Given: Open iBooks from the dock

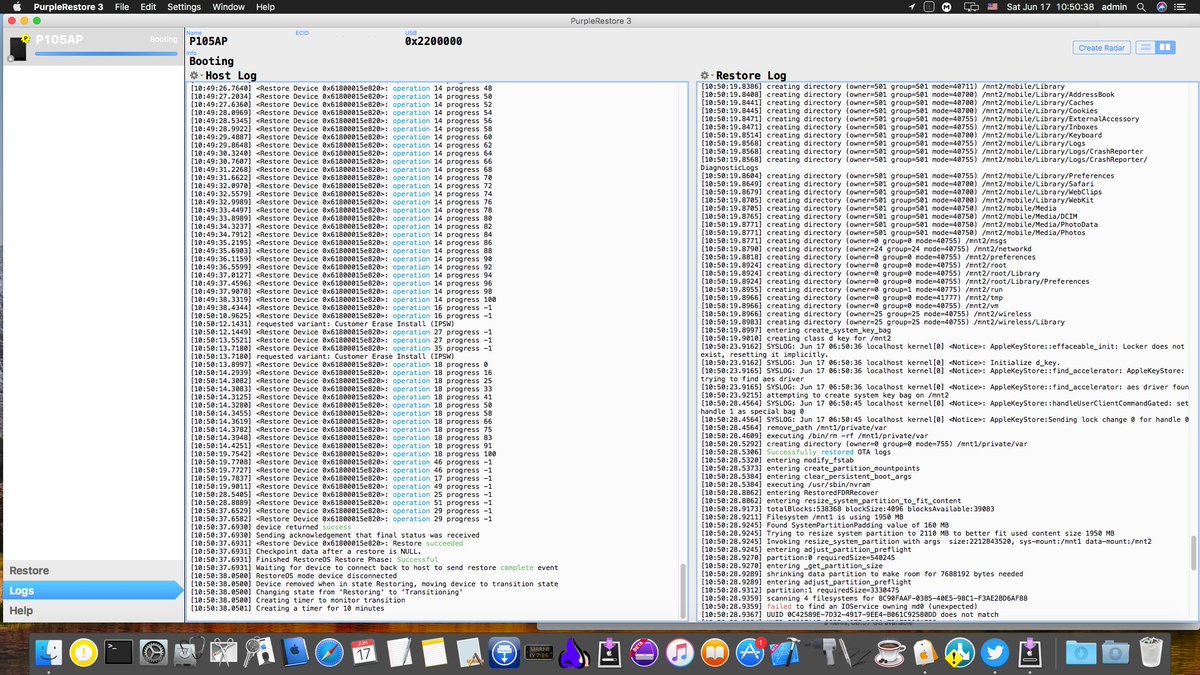Looking at the screenshot, I should pos(715,652).
